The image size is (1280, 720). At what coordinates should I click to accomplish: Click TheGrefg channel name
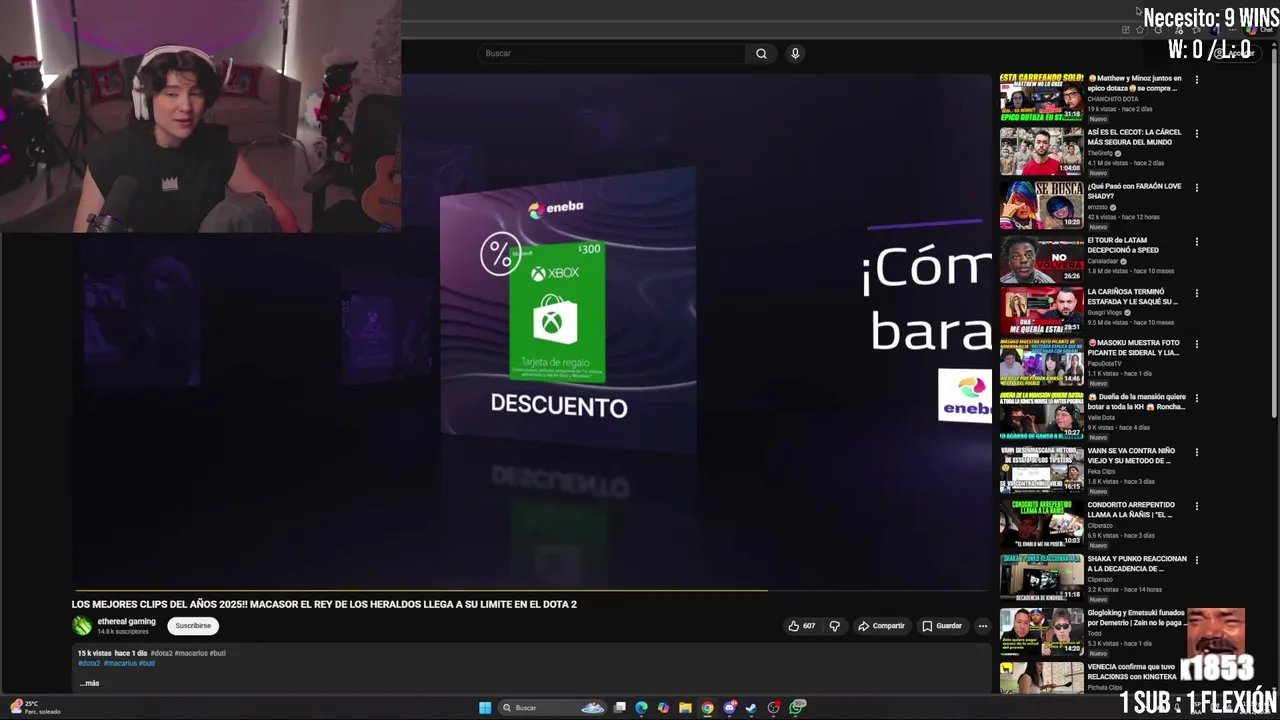click(x=1100, y=153)
